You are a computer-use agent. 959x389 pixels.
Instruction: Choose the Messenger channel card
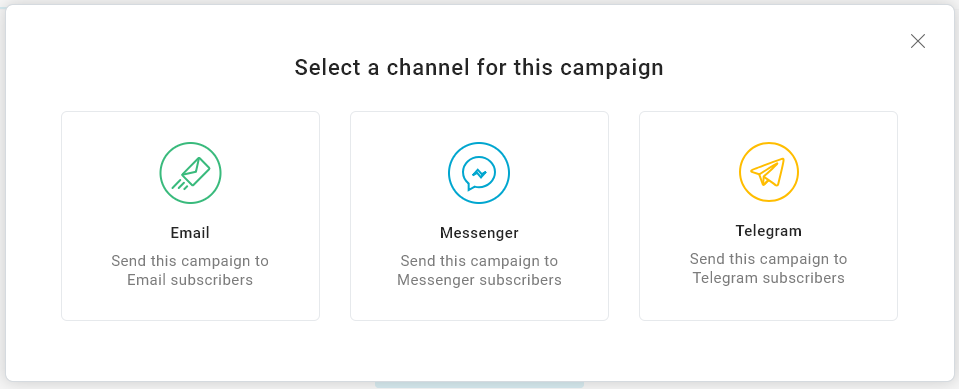click(479, 216)
